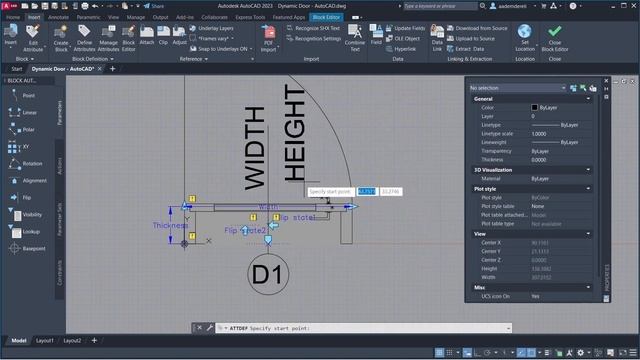Open Manage Attributes tool
Screen dimensions: 640x360
[108, 38]
